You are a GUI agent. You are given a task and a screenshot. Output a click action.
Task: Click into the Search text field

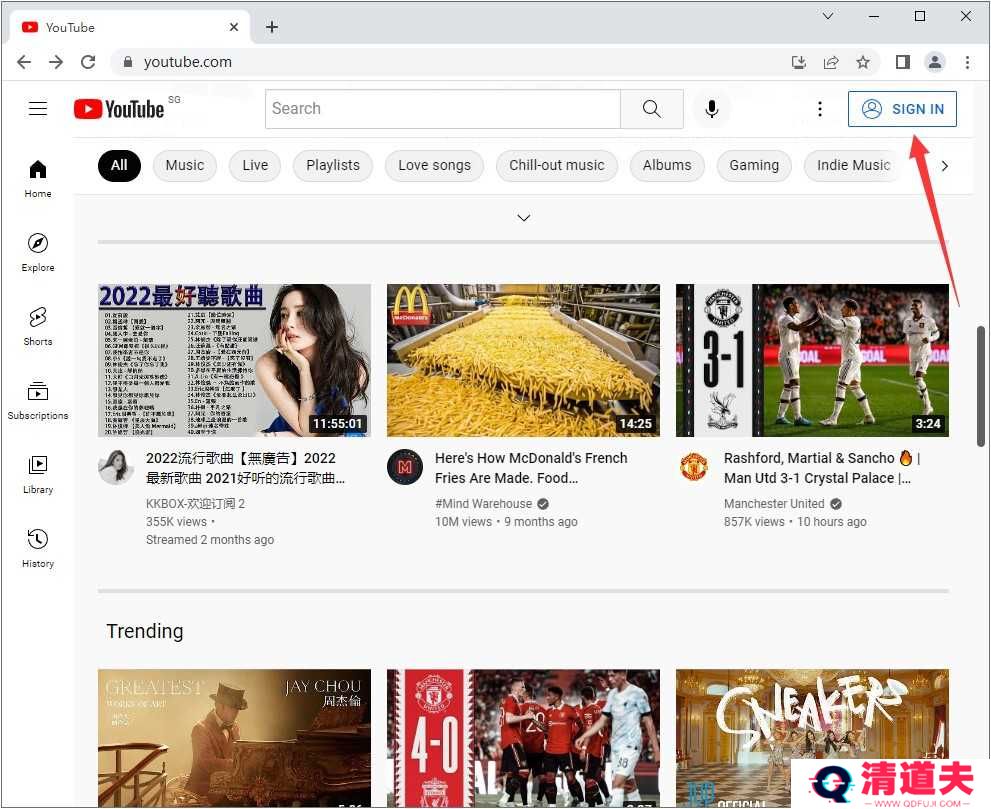click(x=442, y=109)
